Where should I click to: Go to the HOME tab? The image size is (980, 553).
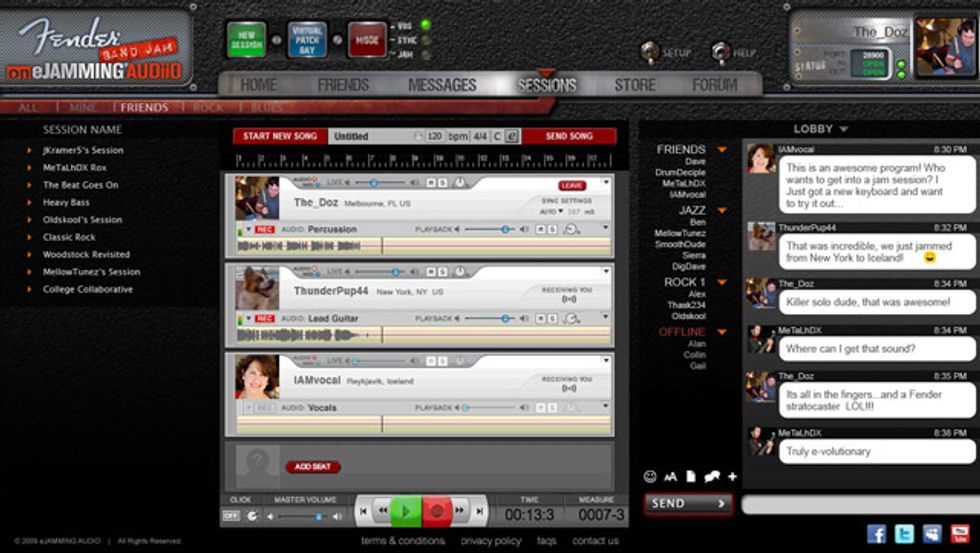[259, 85]
